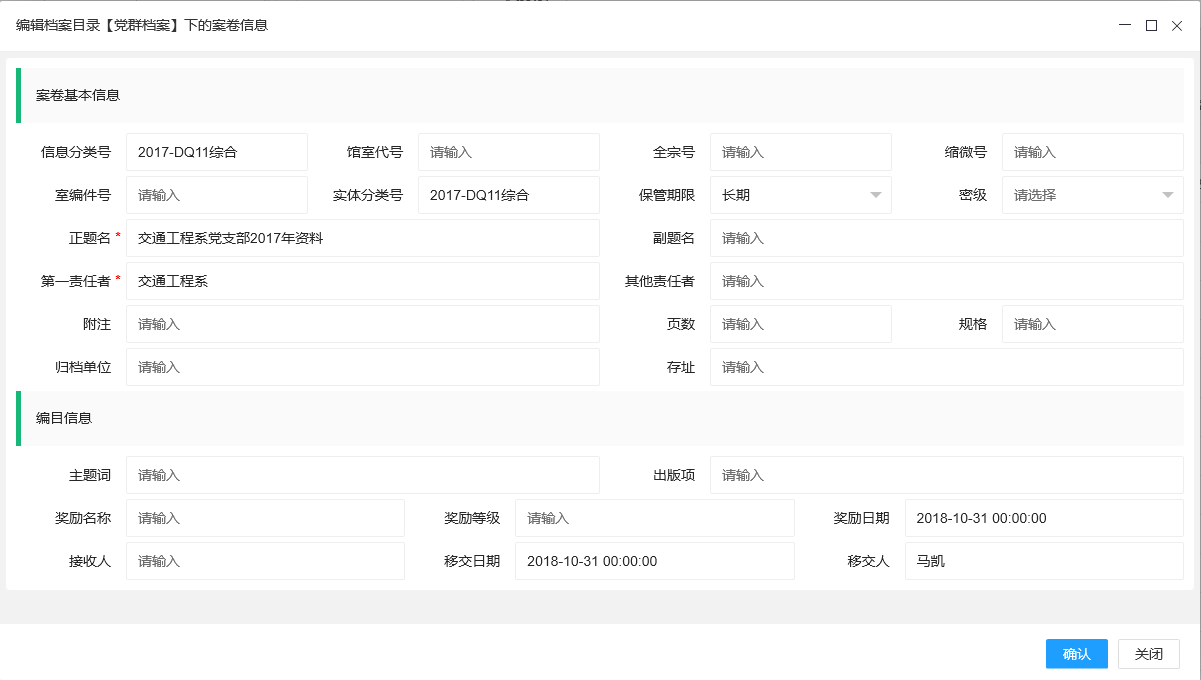
Task: Select the 第一责任者 field containing 交通工程系
Action: [x=362, y=281]
